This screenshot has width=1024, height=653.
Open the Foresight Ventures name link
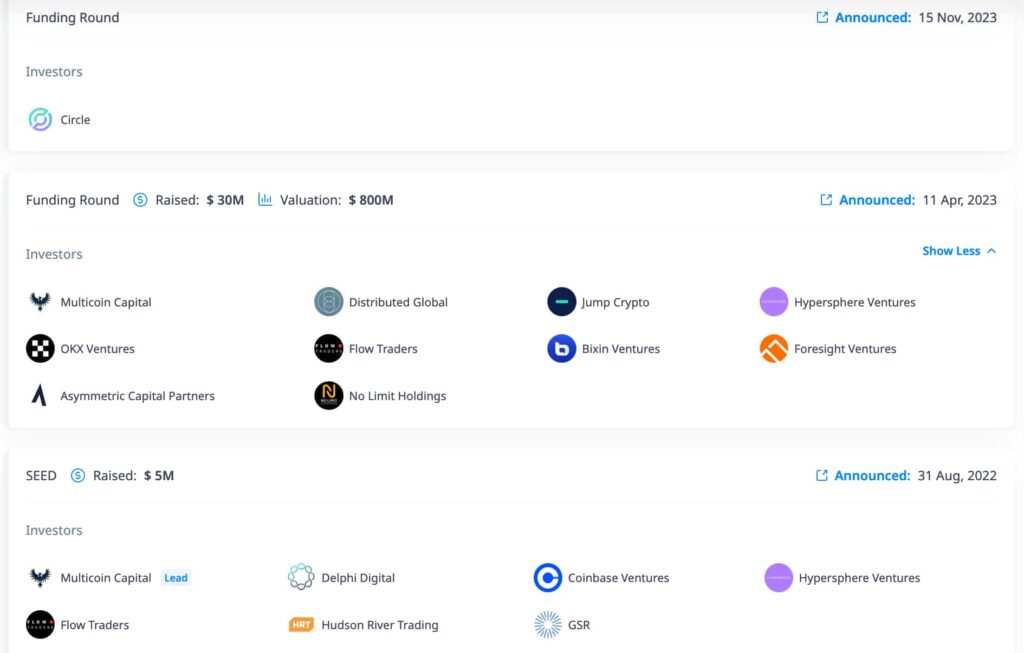845,349
